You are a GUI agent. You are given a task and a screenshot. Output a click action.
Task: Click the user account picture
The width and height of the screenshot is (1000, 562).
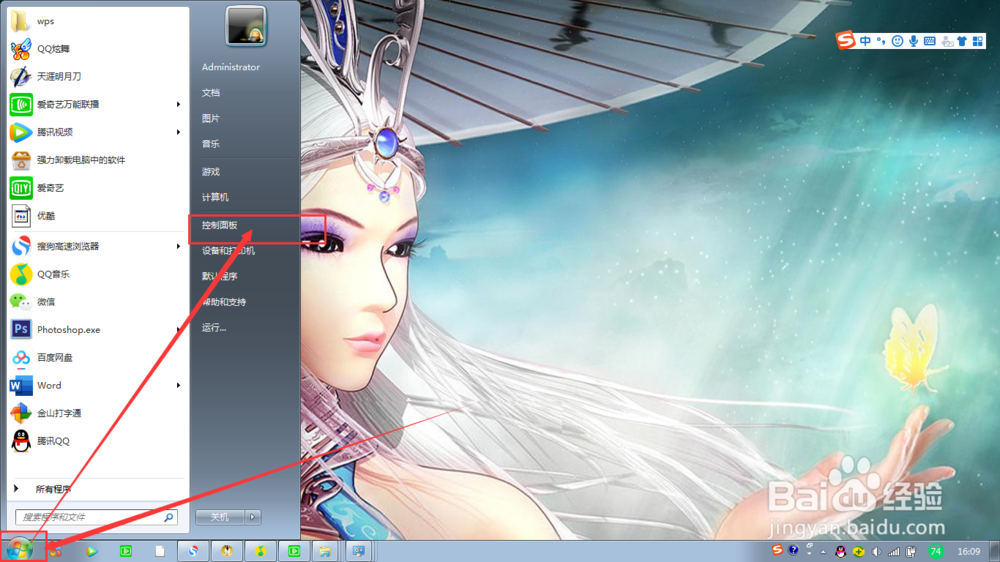246,26
